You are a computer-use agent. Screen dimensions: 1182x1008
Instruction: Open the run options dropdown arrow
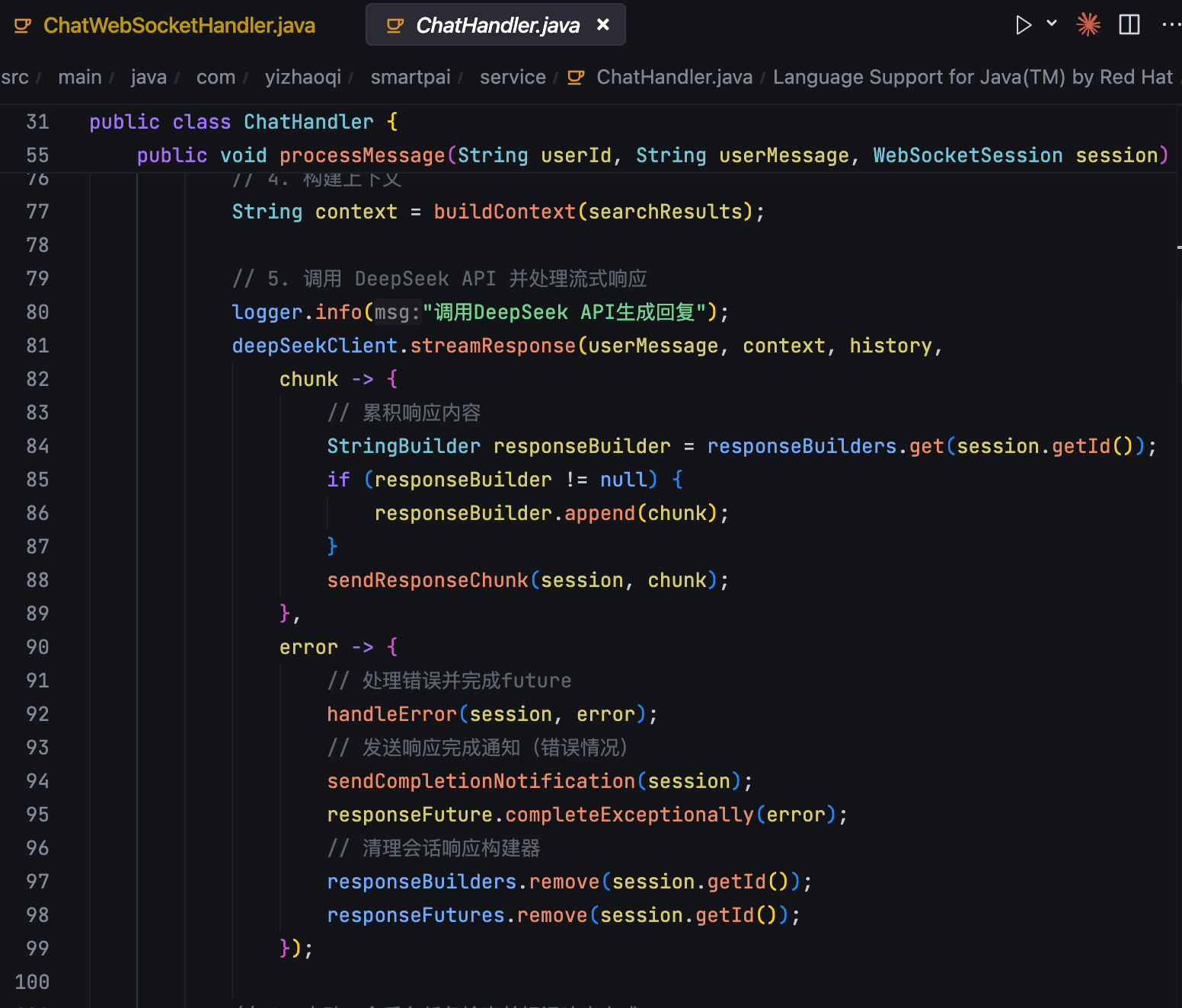click(x=1052, y=24)
